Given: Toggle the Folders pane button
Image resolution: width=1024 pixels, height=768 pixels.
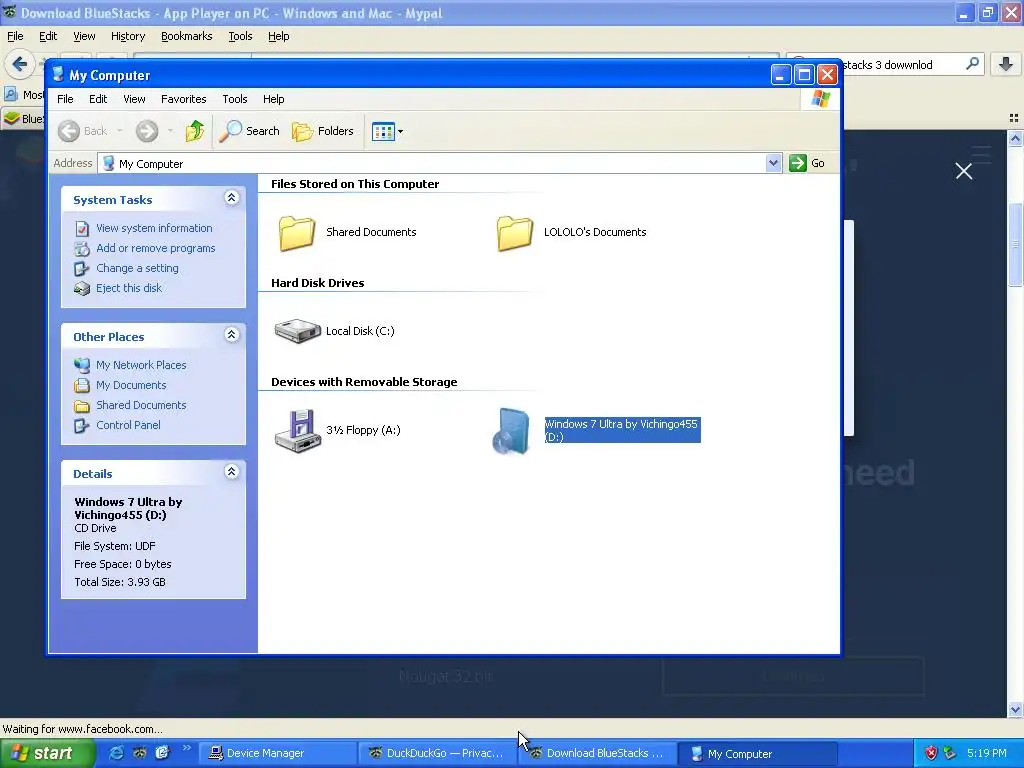Looking at the screenshot, I should [323, 131].
